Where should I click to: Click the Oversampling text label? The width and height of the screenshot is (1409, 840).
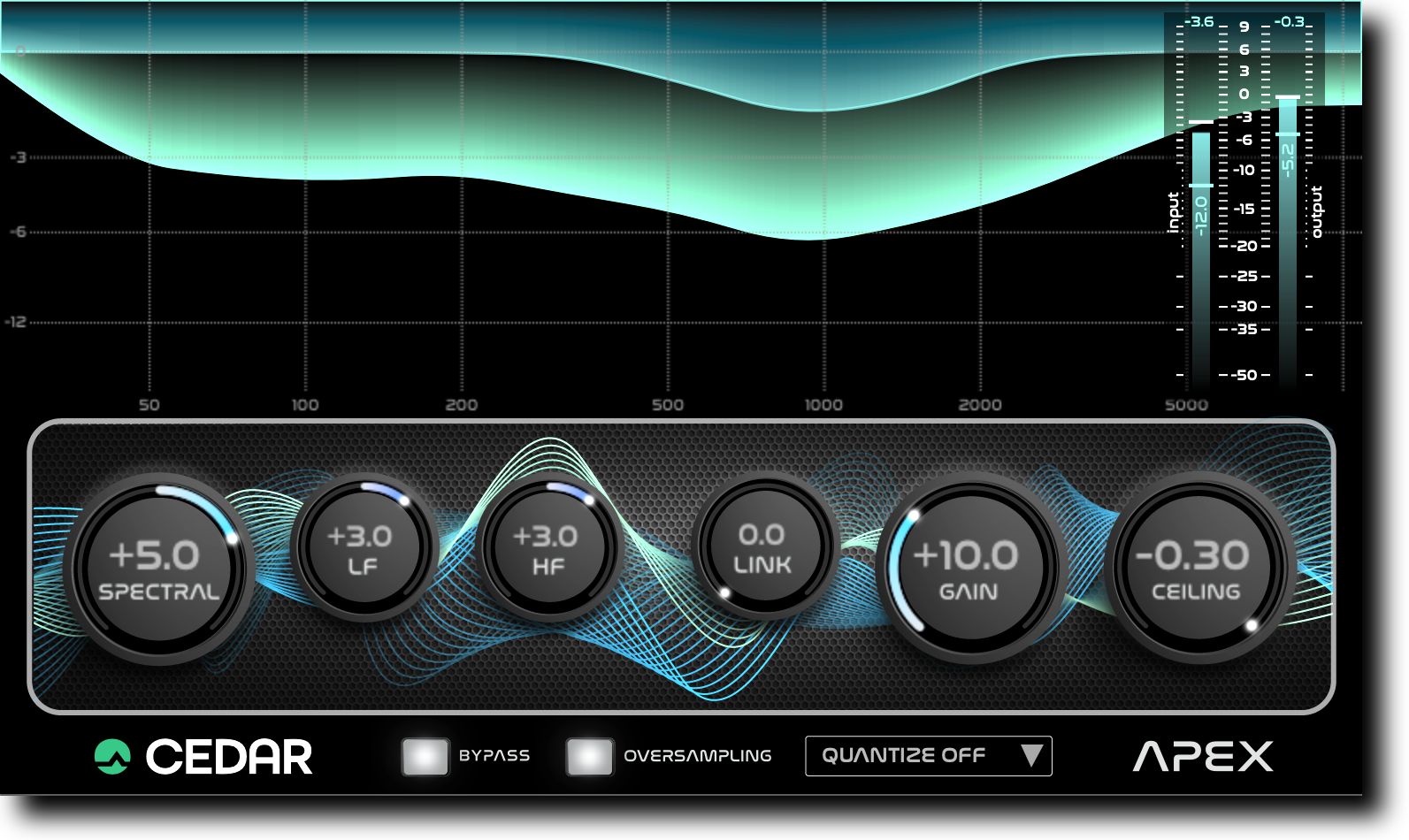point(698,756)
